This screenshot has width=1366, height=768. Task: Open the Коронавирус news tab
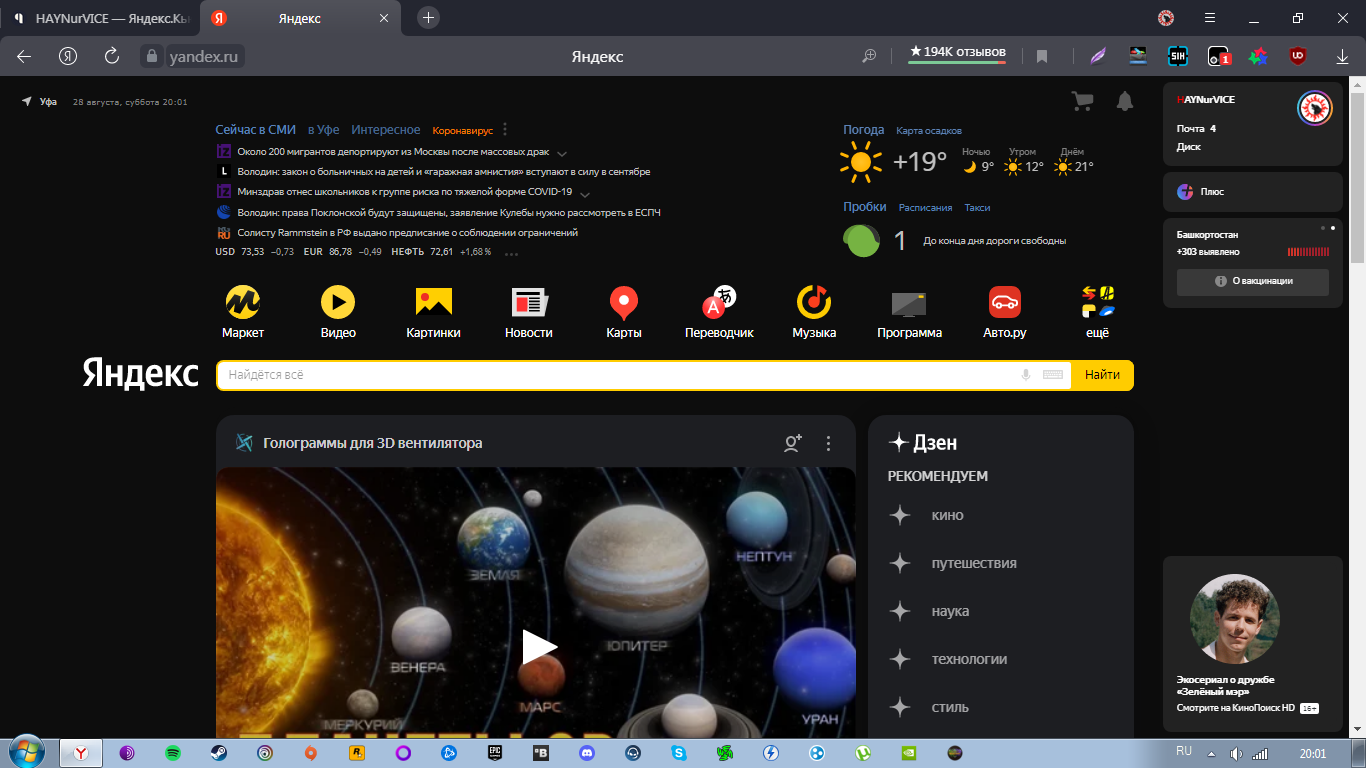463,131
